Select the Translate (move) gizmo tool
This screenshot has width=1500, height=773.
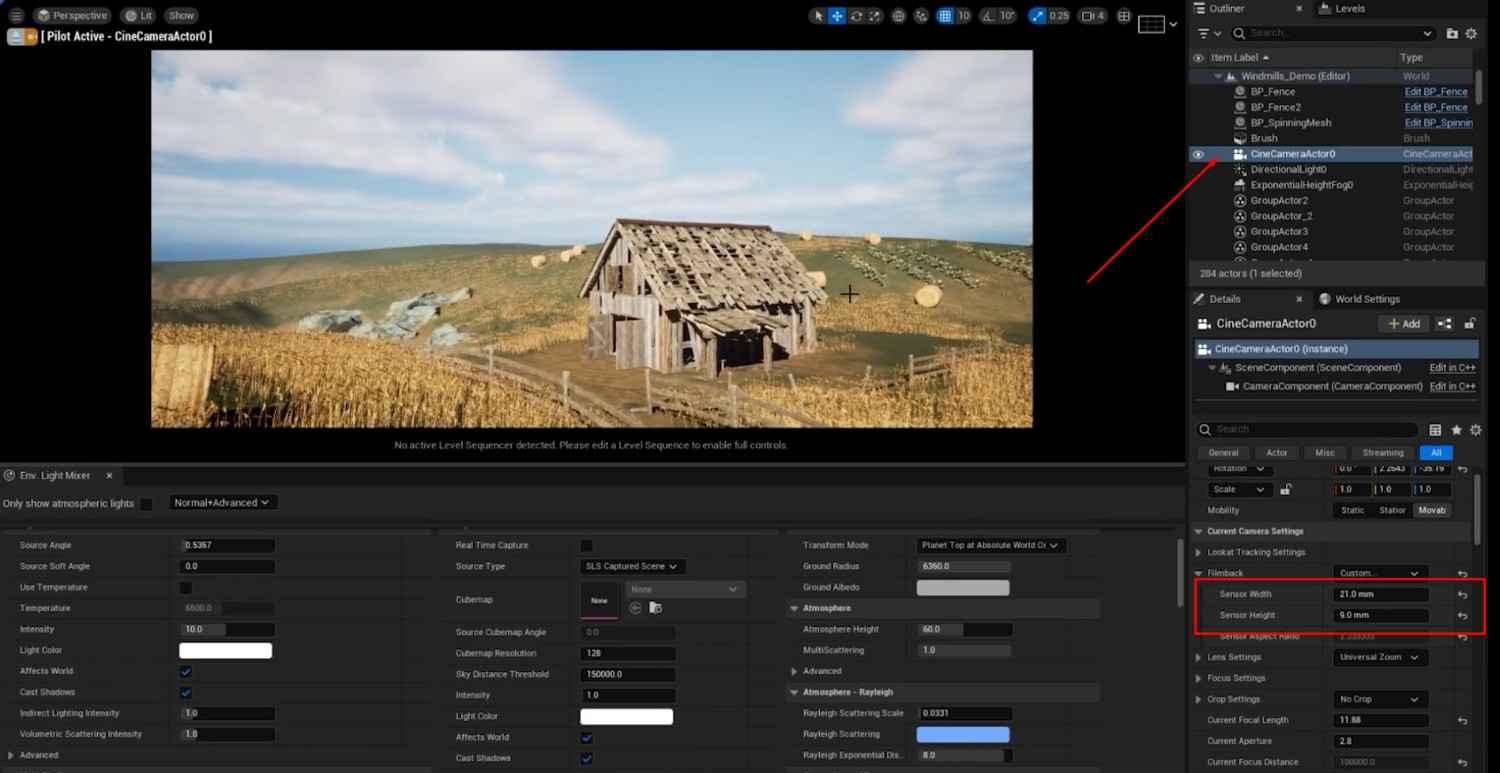click(837, 16)
